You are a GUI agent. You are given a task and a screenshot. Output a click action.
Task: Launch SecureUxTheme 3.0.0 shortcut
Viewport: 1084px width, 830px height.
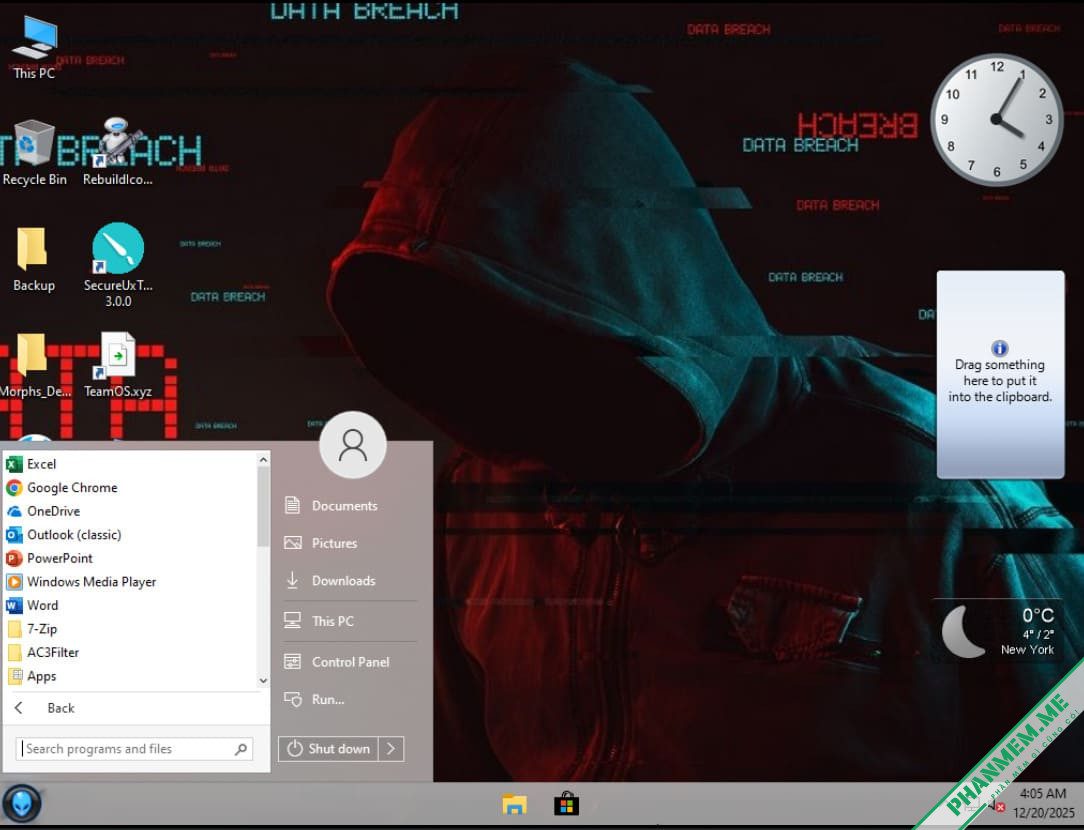(118, 265)
